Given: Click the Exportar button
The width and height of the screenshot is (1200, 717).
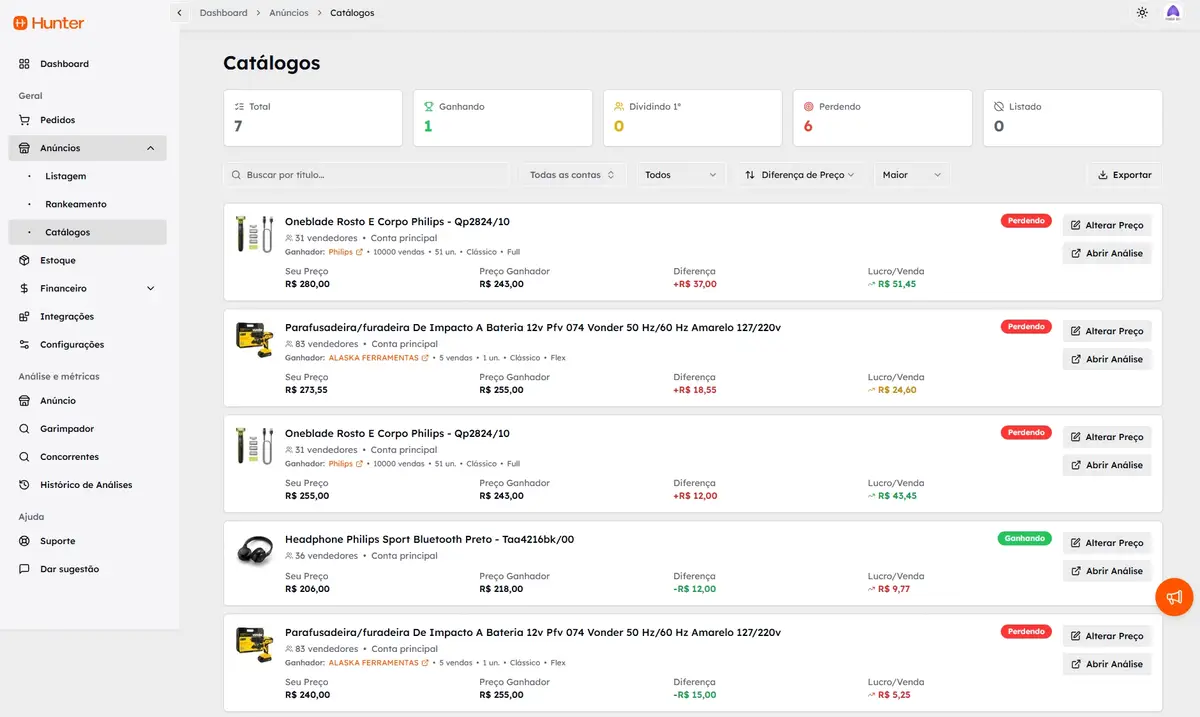Looking at the screenshot, I should pos(1125,175).
